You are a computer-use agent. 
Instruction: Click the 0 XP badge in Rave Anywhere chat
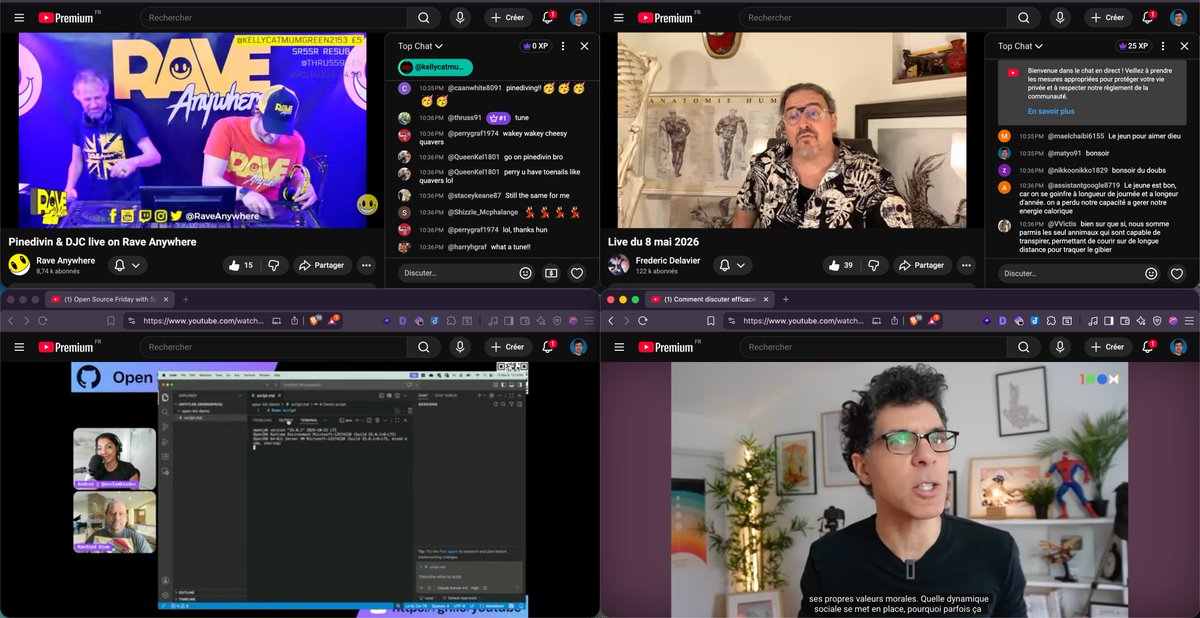(x=535, y=46)
